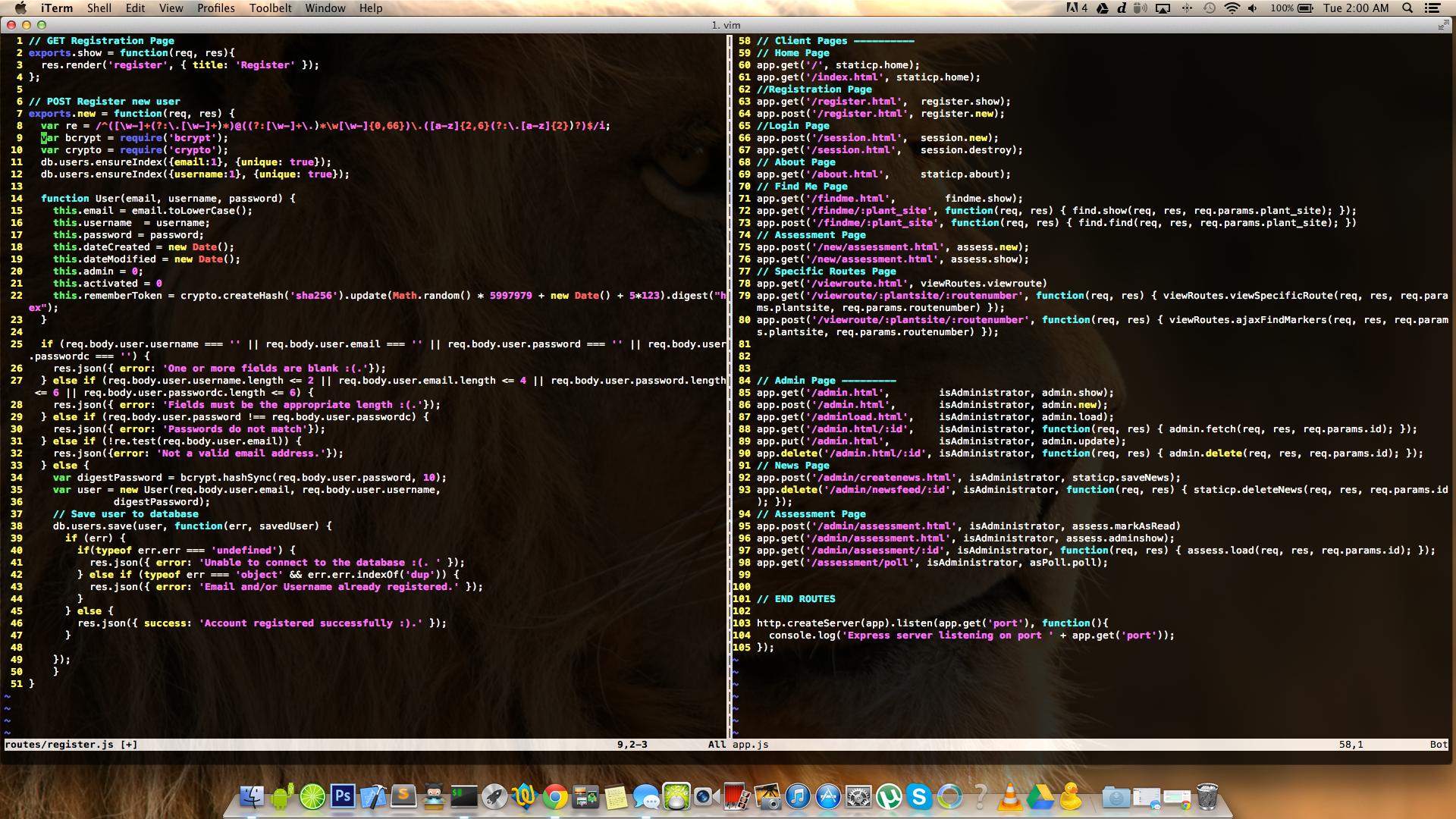Image resolution: width=1456 pixels, height=819 pixels.
Task: Open the Notification Center list icon
Action: tap(1433, 8)
